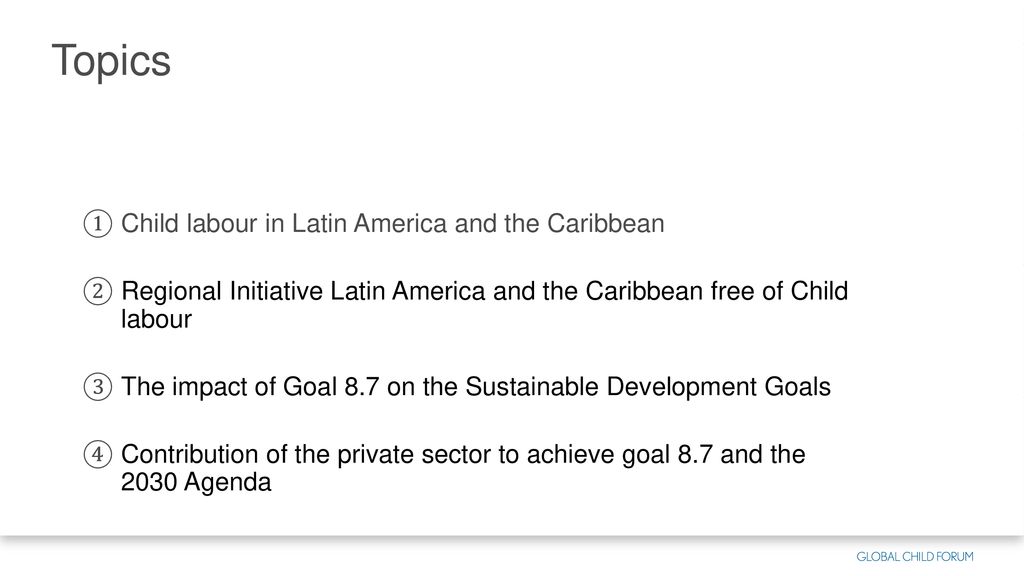Viewport: 1024px width, 576px height.
Task: Click Goal 8.7 in topic three
Action: tap(330, 387)
